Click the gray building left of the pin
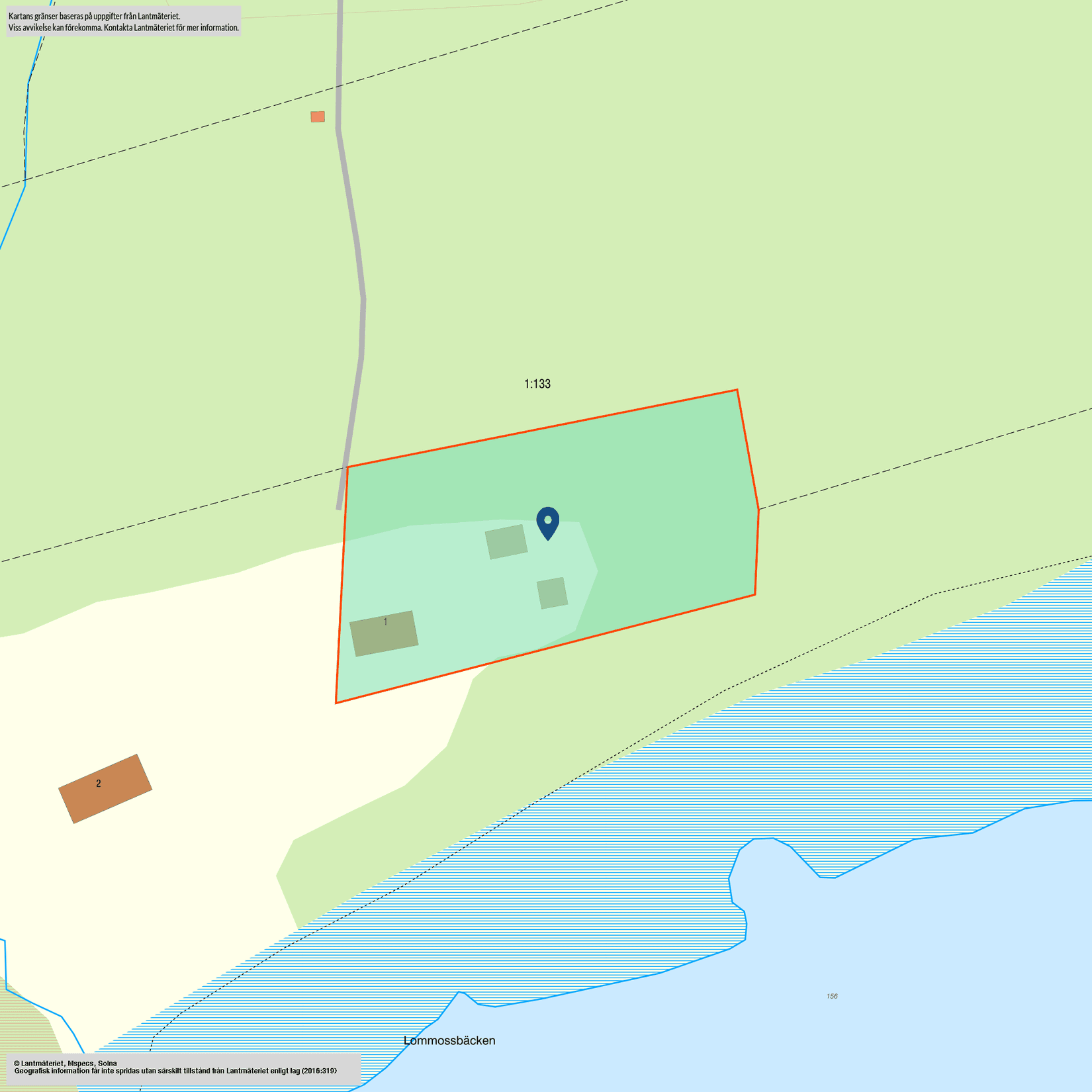Screen dimensions: 1092x1092 point(506,542)
